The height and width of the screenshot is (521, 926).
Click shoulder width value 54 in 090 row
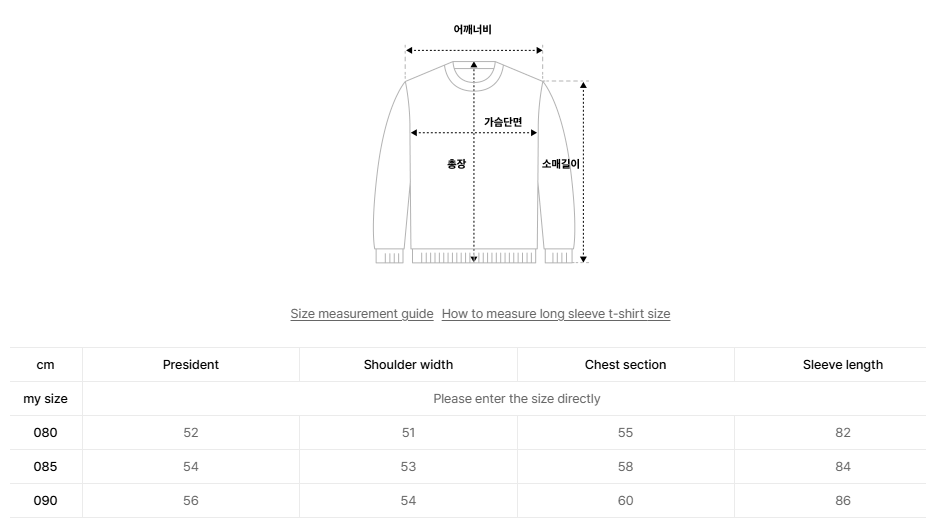tap(408, 501)
